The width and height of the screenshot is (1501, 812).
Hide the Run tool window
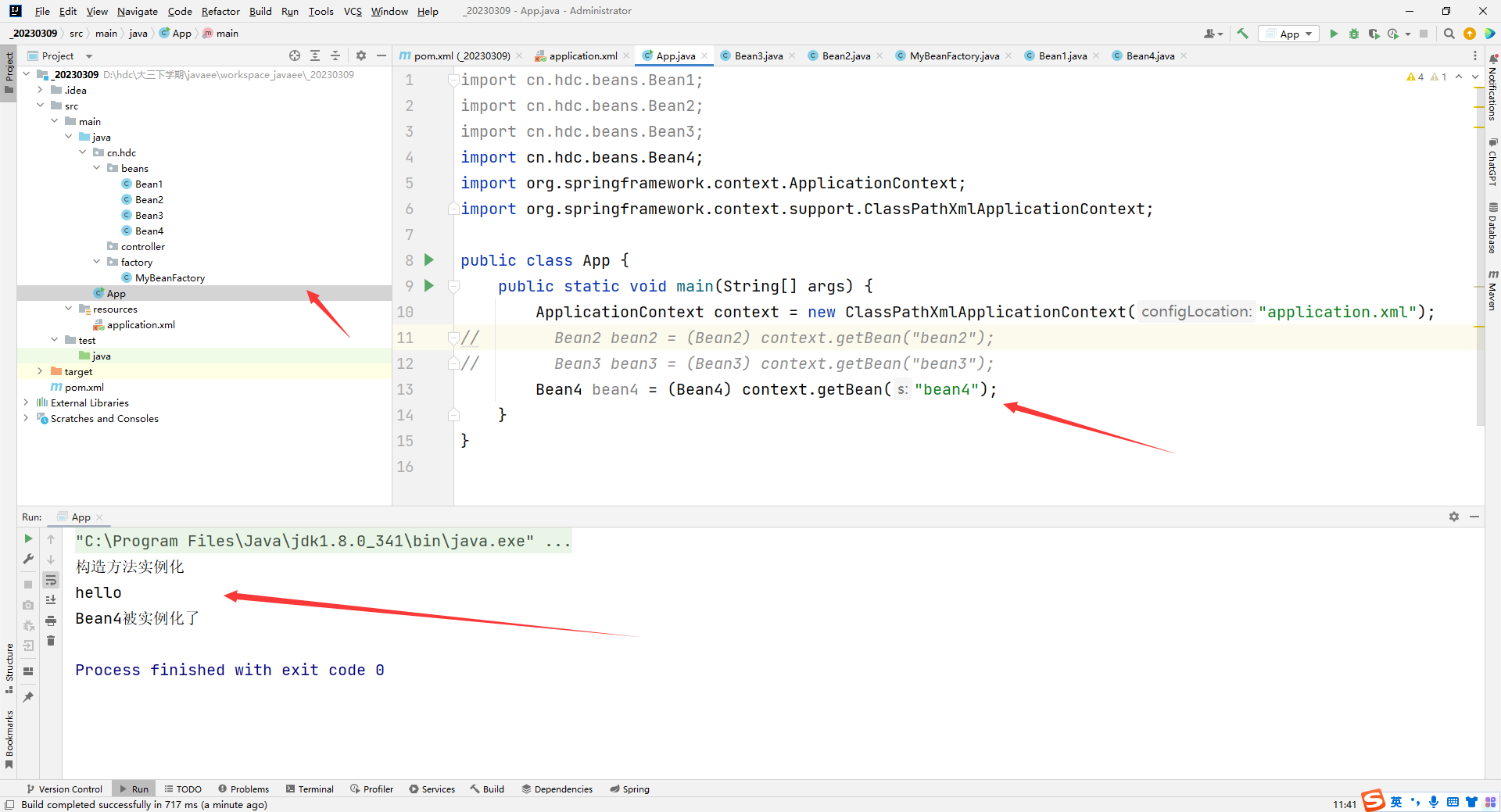point(1474,517)
